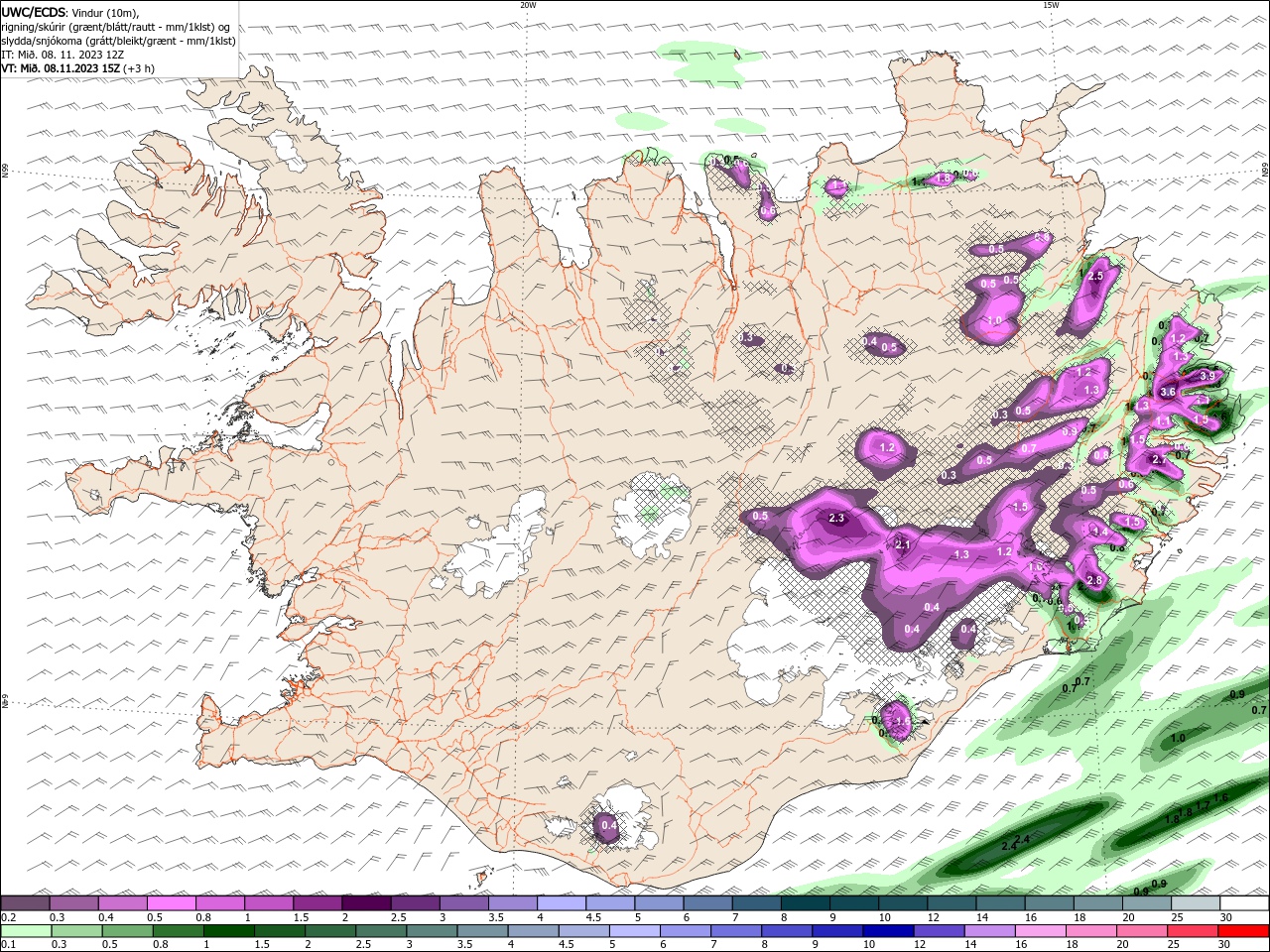Click the 2.1 snowfall value on the map
Image resolution: width=1270 pixels, height=952 pixels.
point(903,544)
